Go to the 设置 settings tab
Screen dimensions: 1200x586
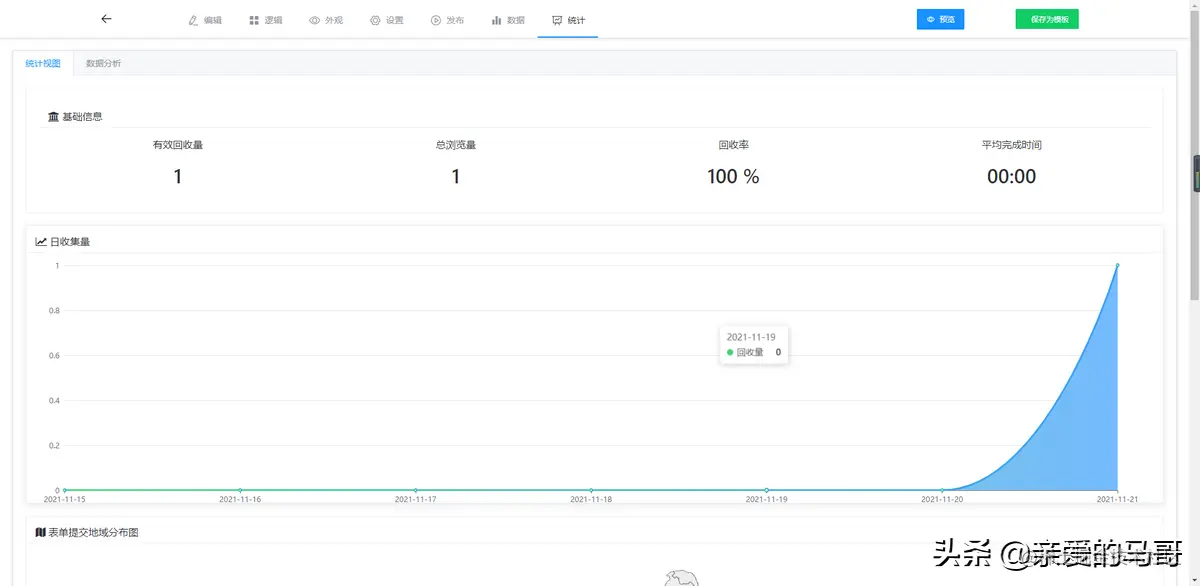(387, 20)
